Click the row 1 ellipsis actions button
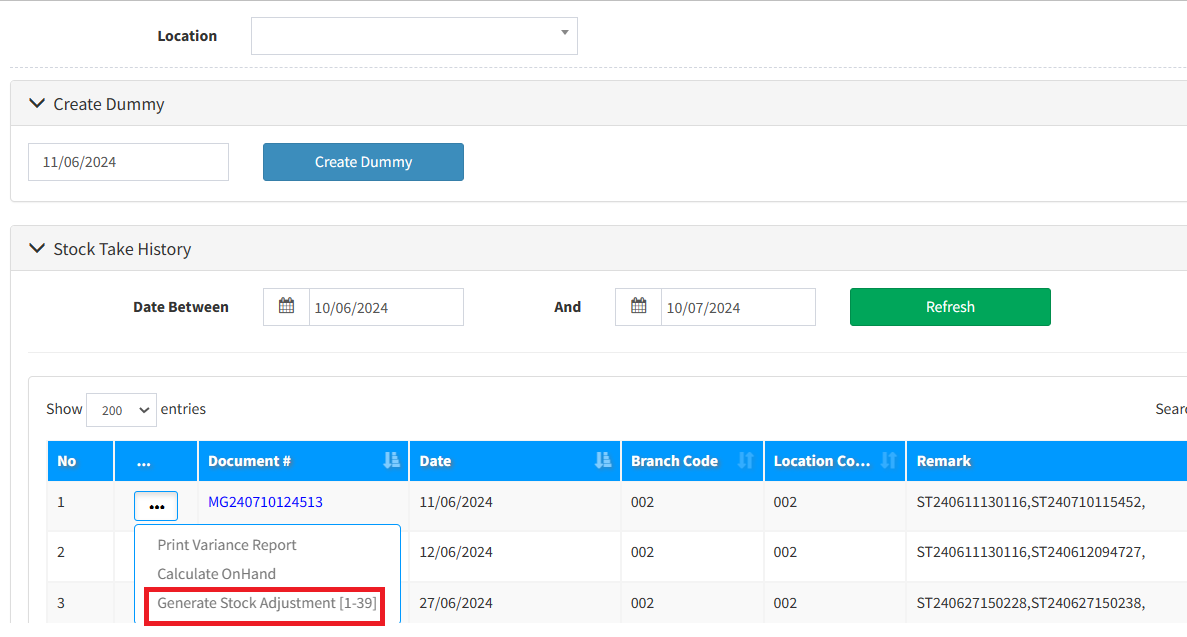Viewport: 1187px width, 637px height. [156, 506]
